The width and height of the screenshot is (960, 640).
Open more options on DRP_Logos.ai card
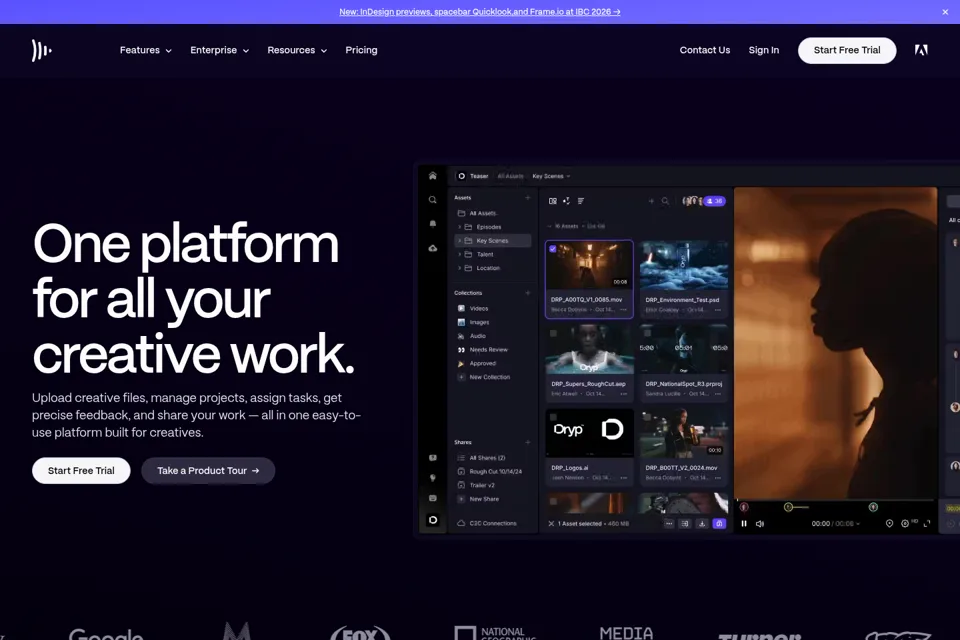tap(624, 478)
